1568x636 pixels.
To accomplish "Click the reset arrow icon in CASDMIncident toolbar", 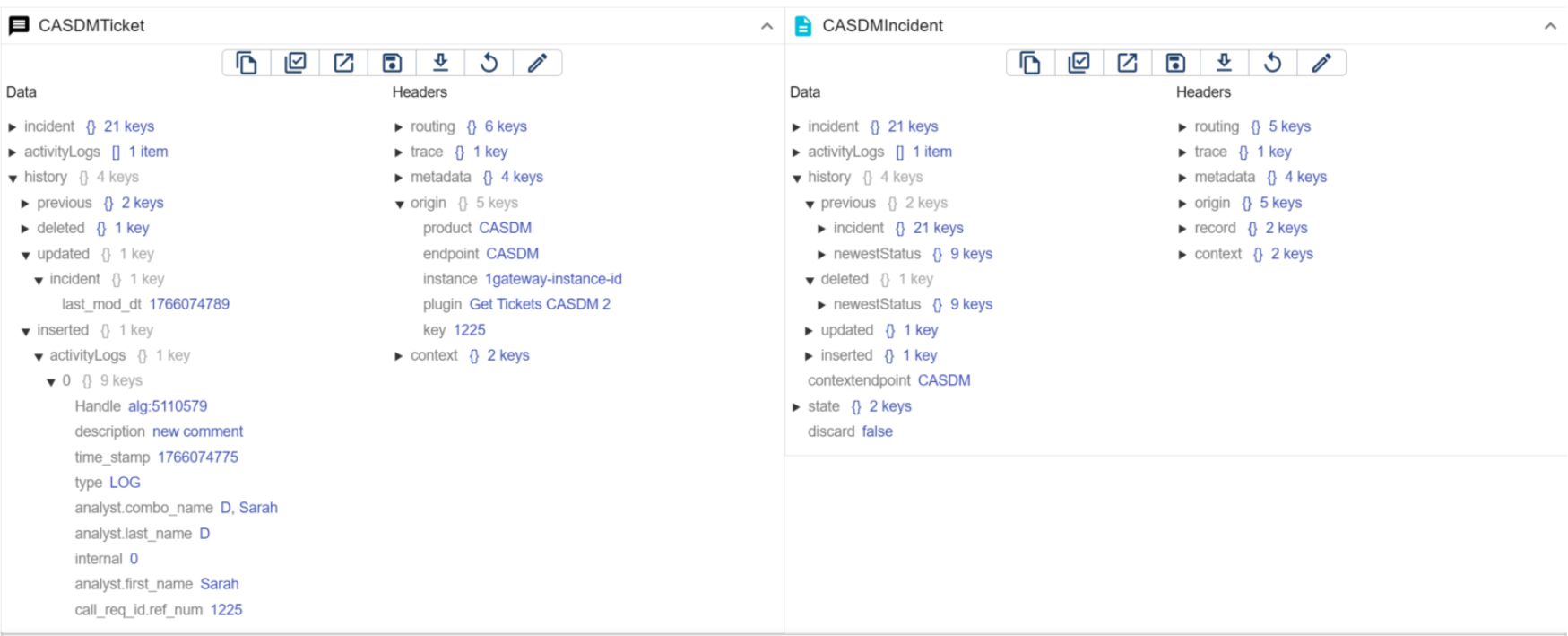I will (x=1272, y=63).
